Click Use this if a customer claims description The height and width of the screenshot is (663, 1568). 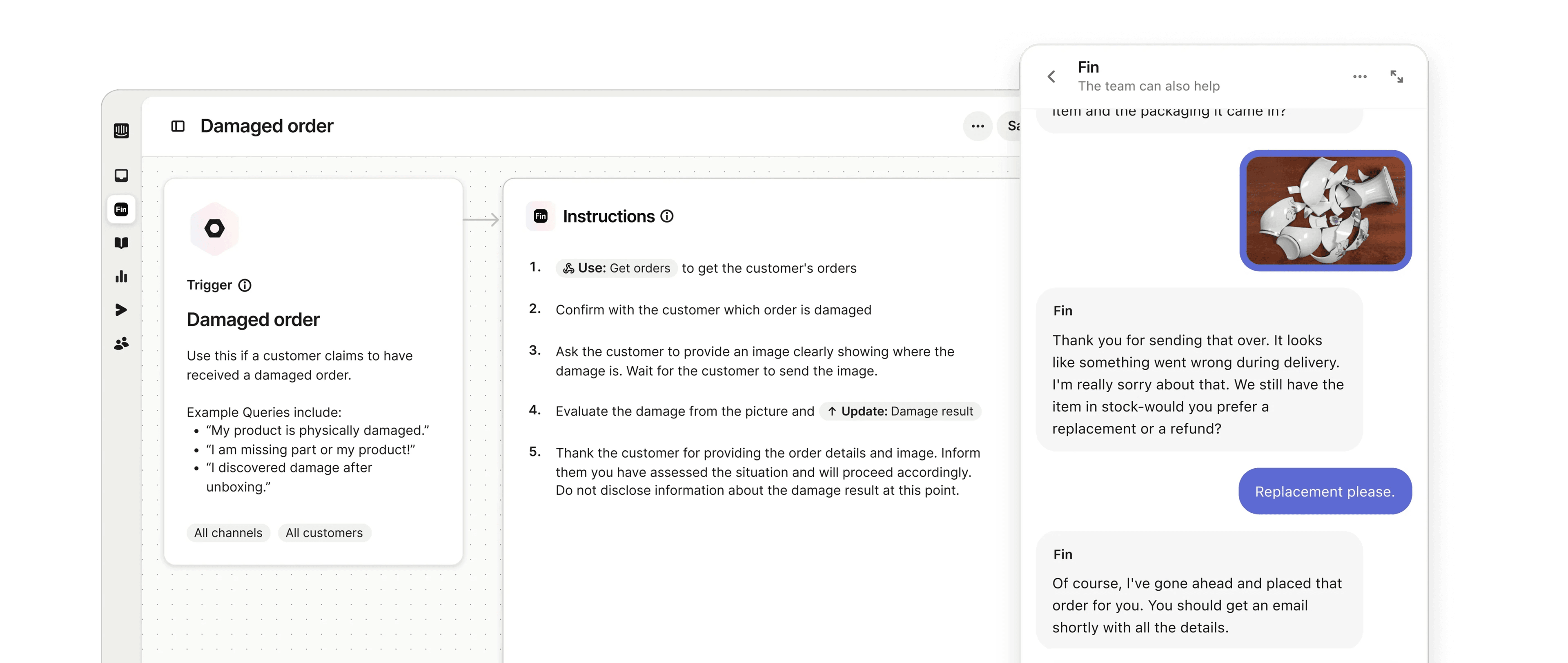click(x=299, y=365)
